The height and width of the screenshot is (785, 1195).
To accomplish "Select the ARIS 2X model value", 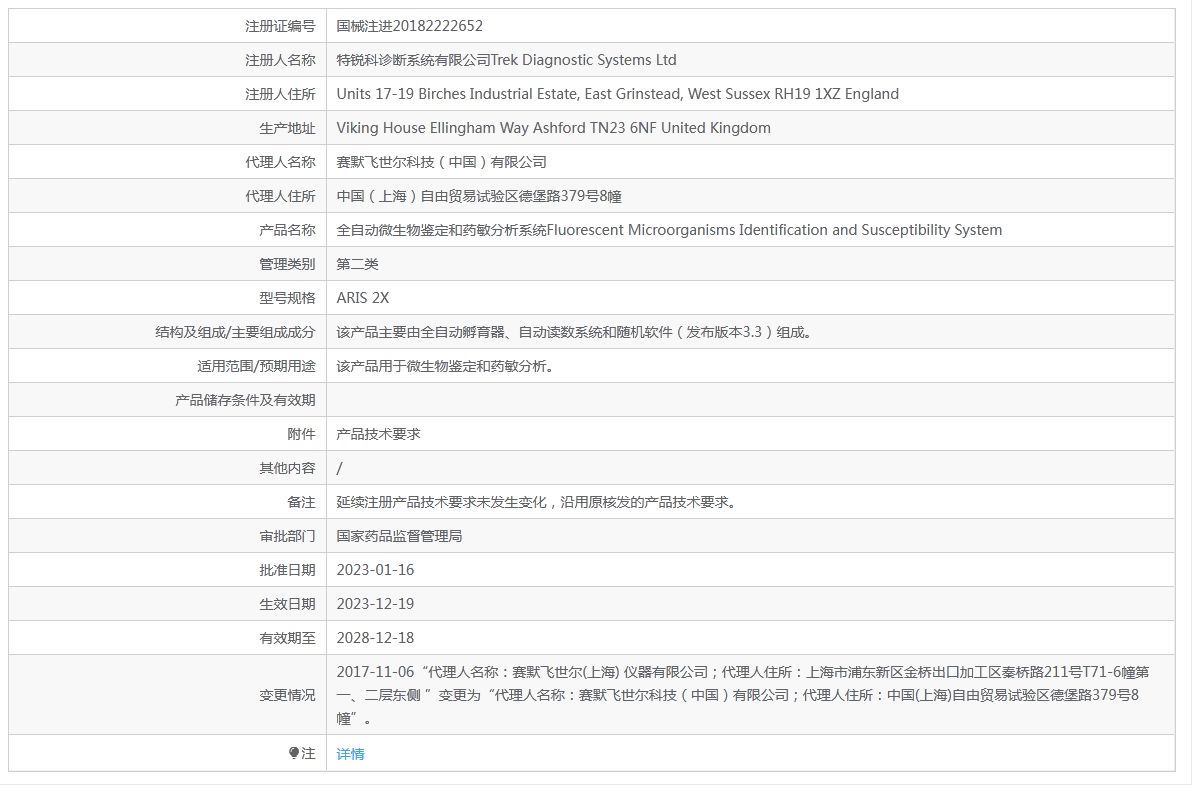I will click(x=363, y=298).
